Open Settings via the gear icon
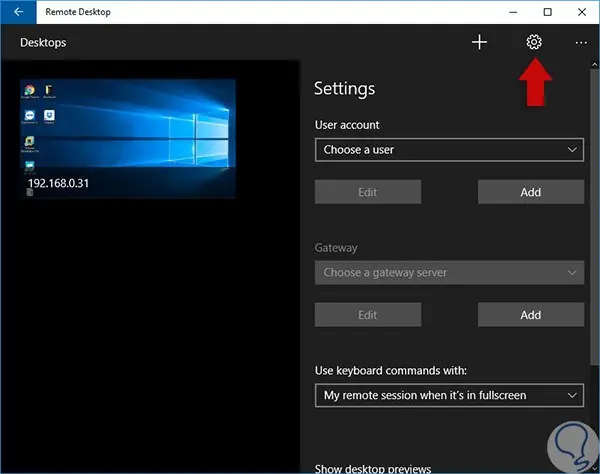Screen dimensions: 600x474 tap(534, 42)
